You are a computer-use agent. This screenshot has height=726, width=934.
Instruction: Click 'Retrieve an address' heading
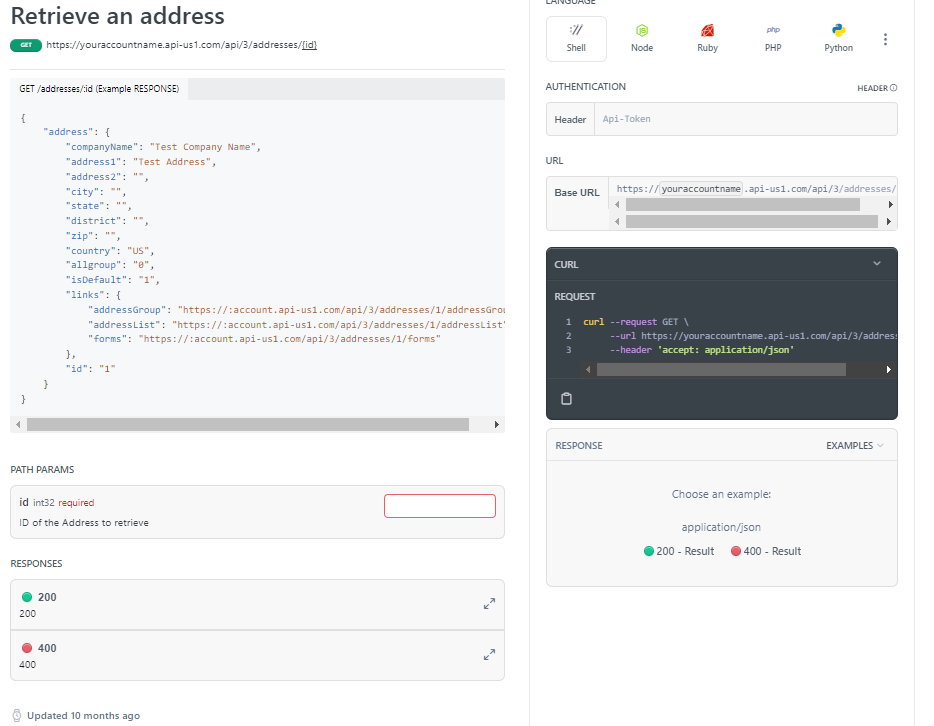point(117,16)
